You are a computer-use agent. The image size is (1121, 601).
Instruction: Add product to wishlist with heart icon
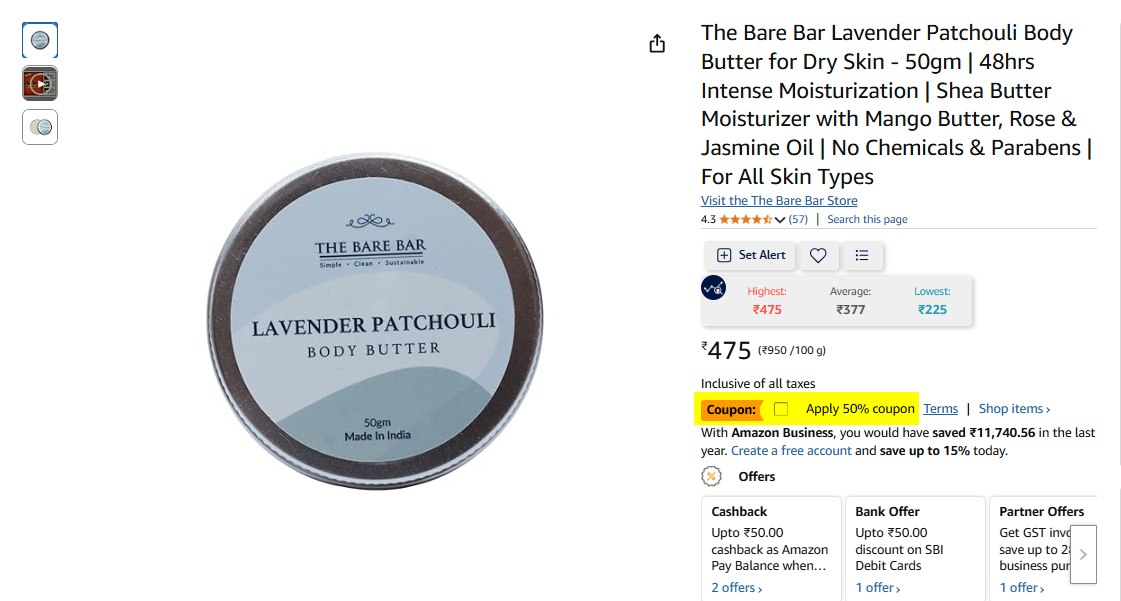[x=818, y=255]
